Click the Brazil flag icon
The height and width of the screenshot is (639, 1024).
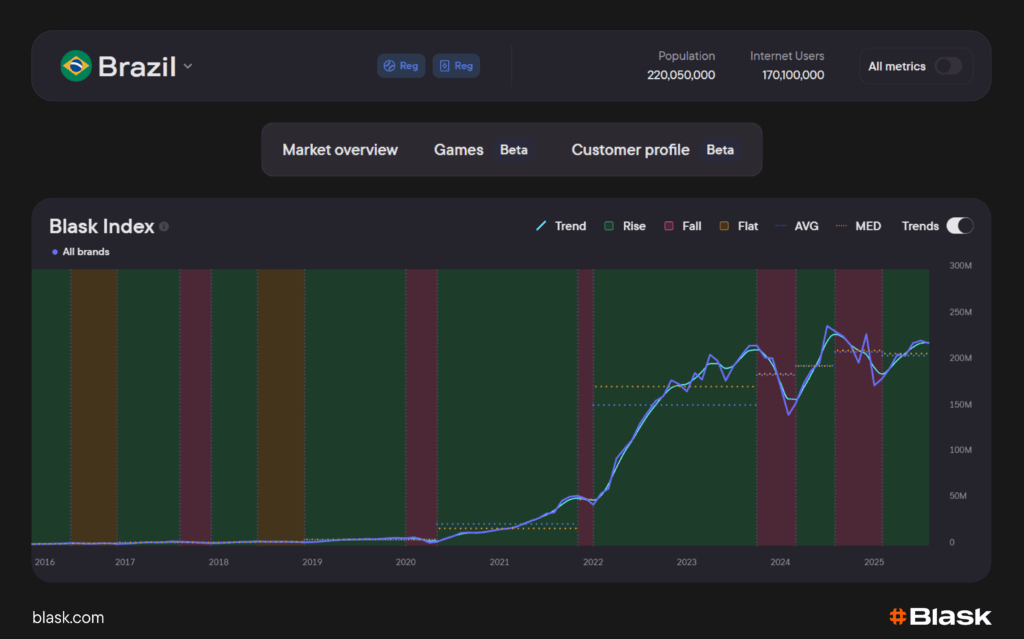(x=75, y=66)
